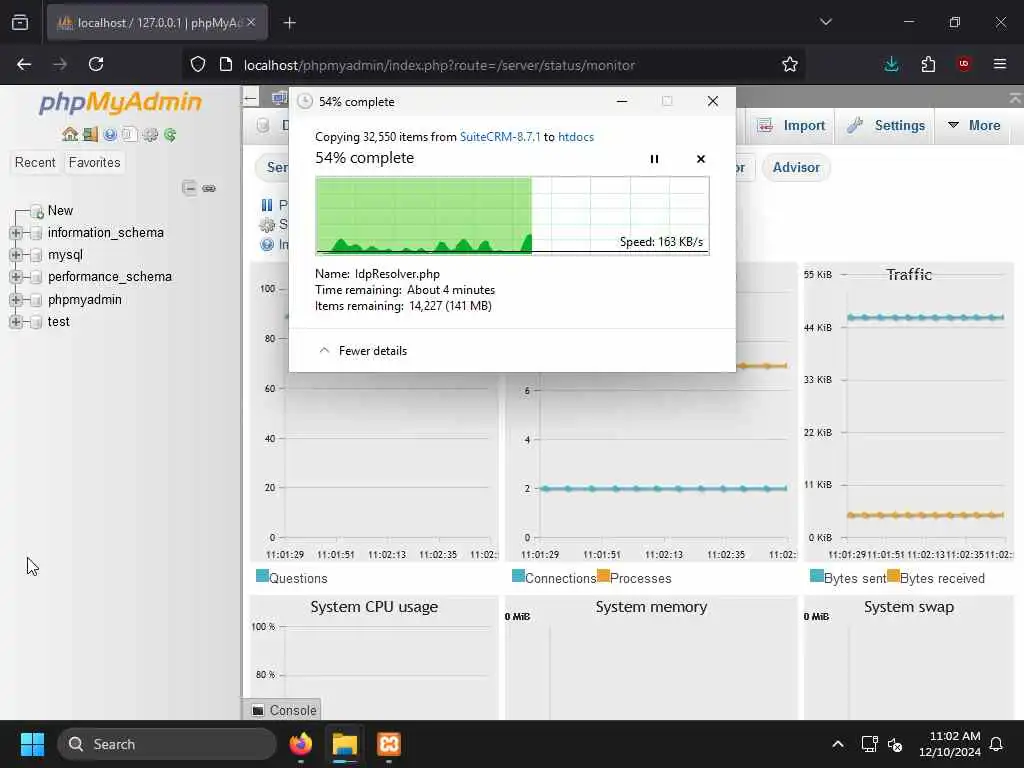Click the SuiteCRM-8.7.1 source link
This screenshot has height=768, width=1024.
click(x=500, y=137)
